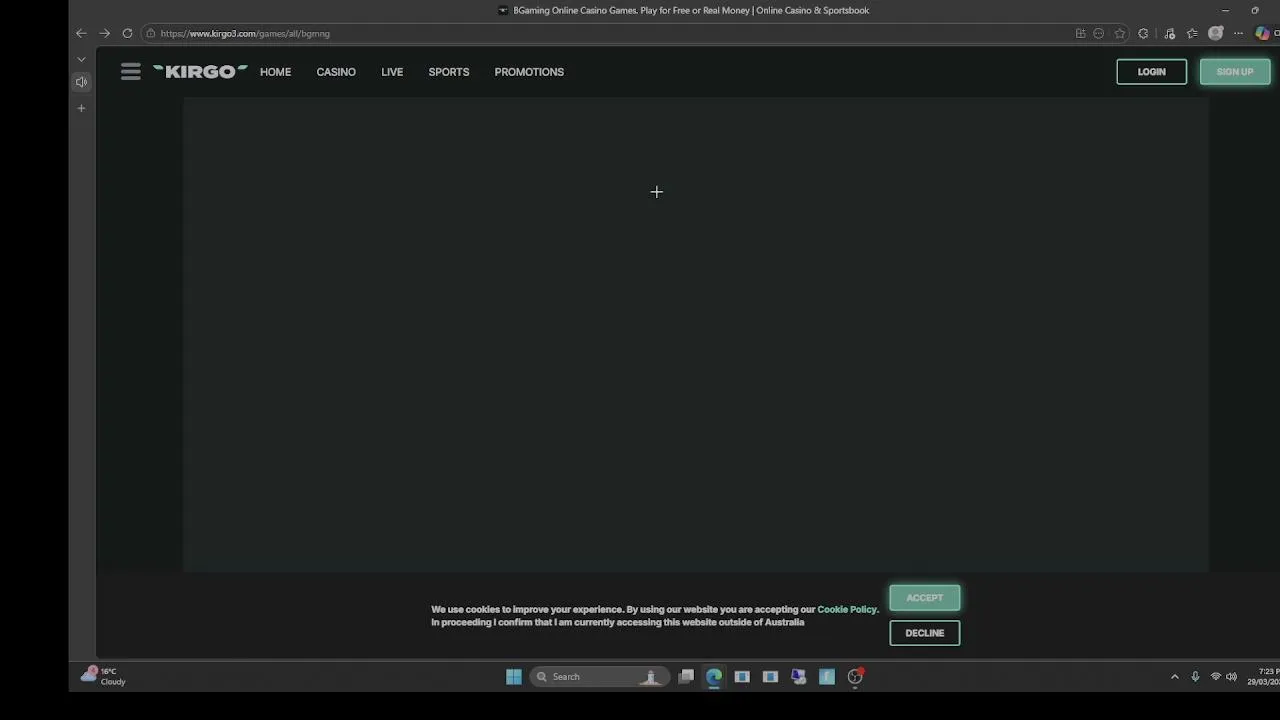Open the Copilot sidebar icon
1280x720 pixels.
pos(1263,33)
